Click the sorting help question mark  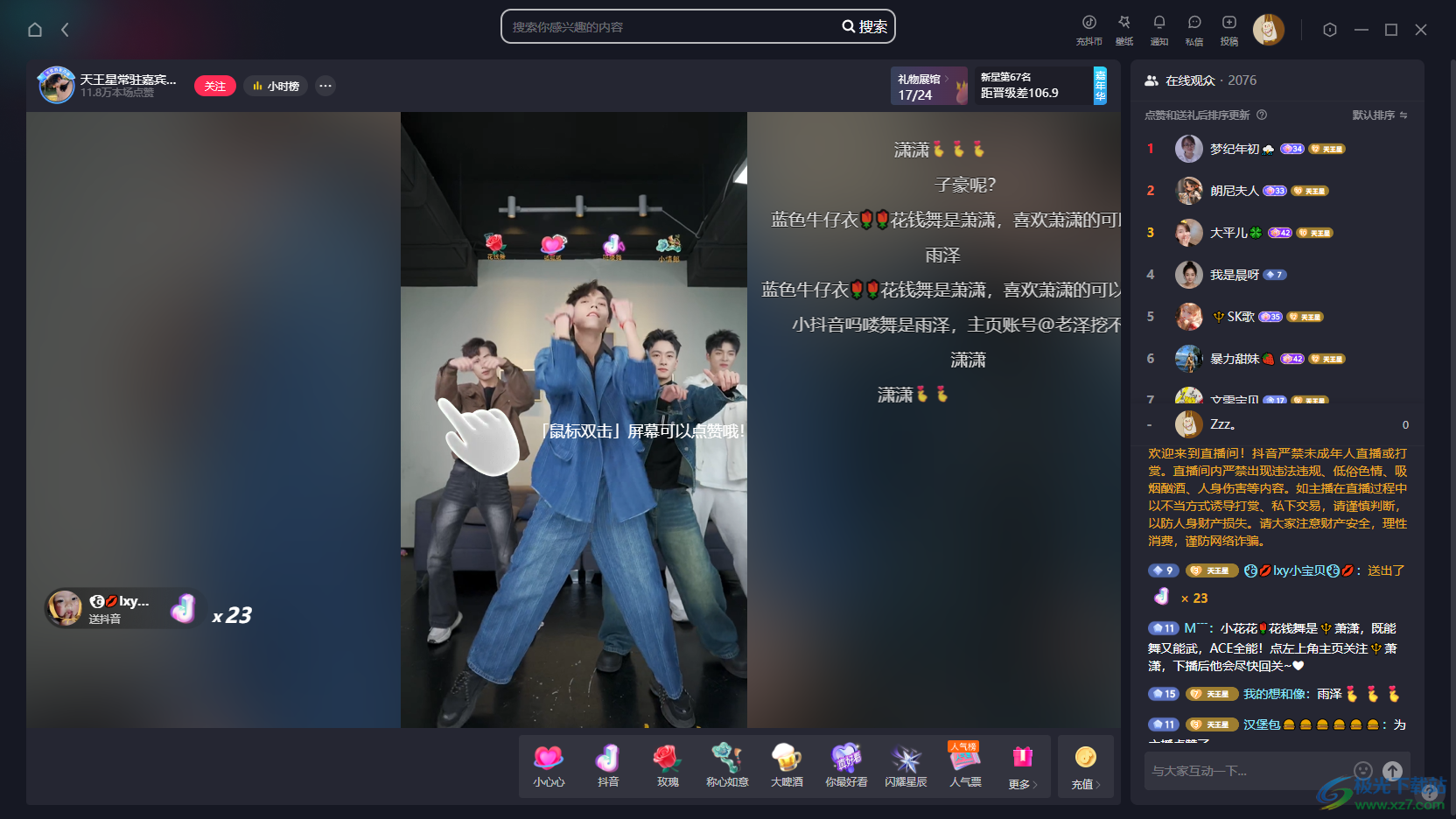[x=1262, y=115]
